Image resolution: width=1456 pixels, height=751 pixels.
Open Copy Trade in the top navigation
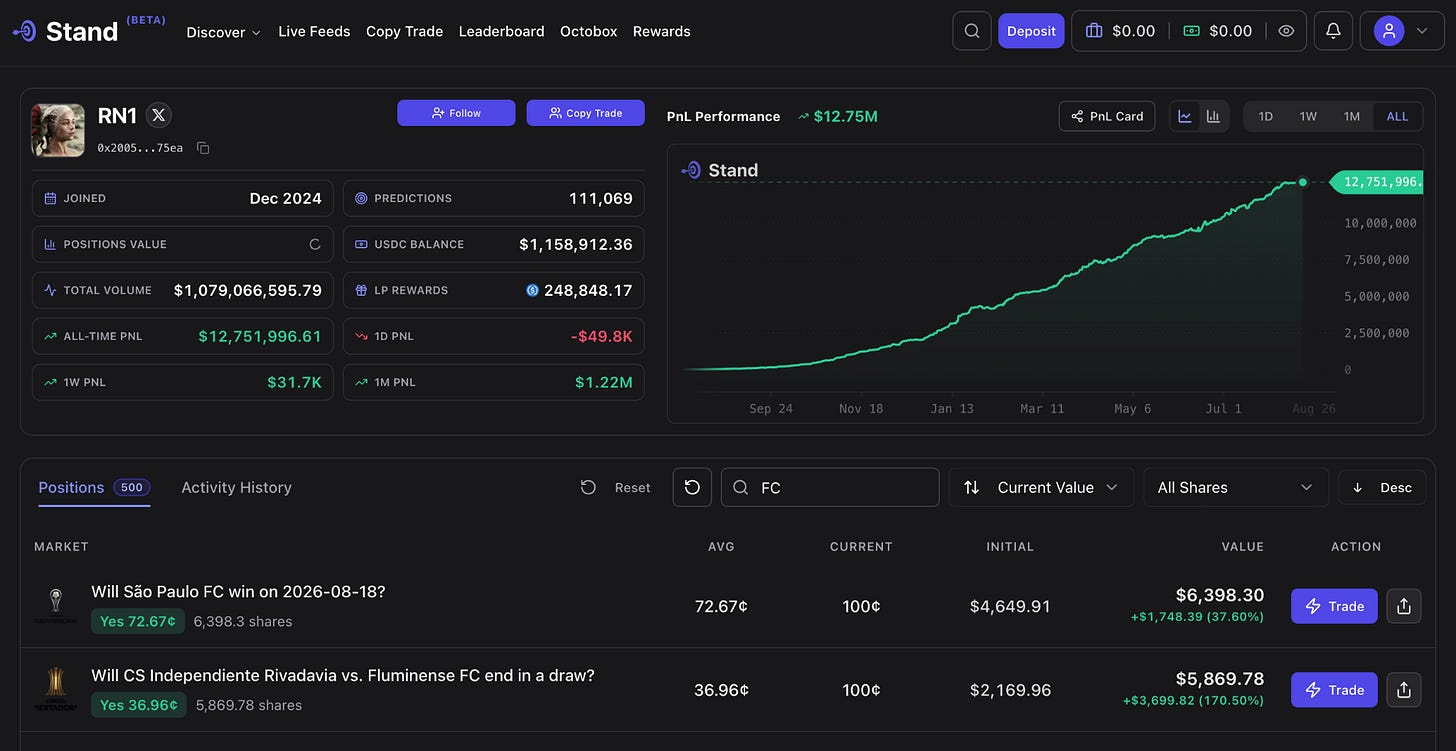(404, 31)
